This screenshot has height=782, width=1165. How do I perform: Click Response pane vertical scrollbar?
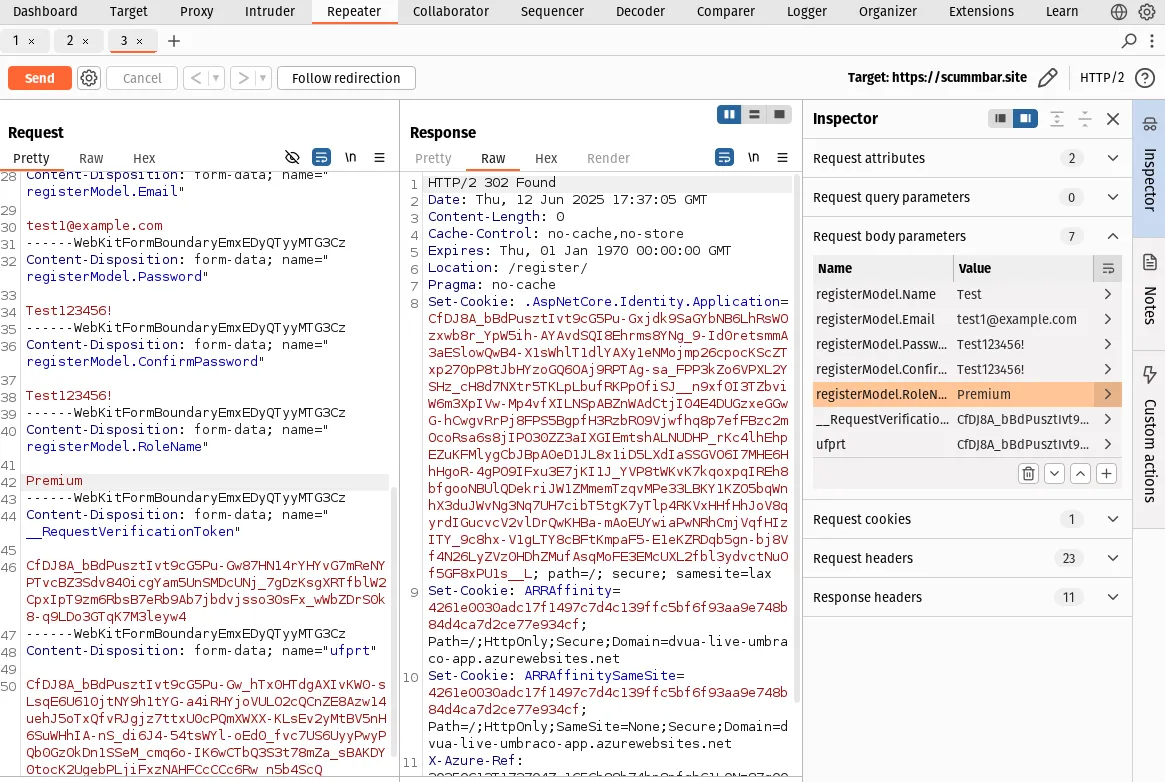point(797,438)
